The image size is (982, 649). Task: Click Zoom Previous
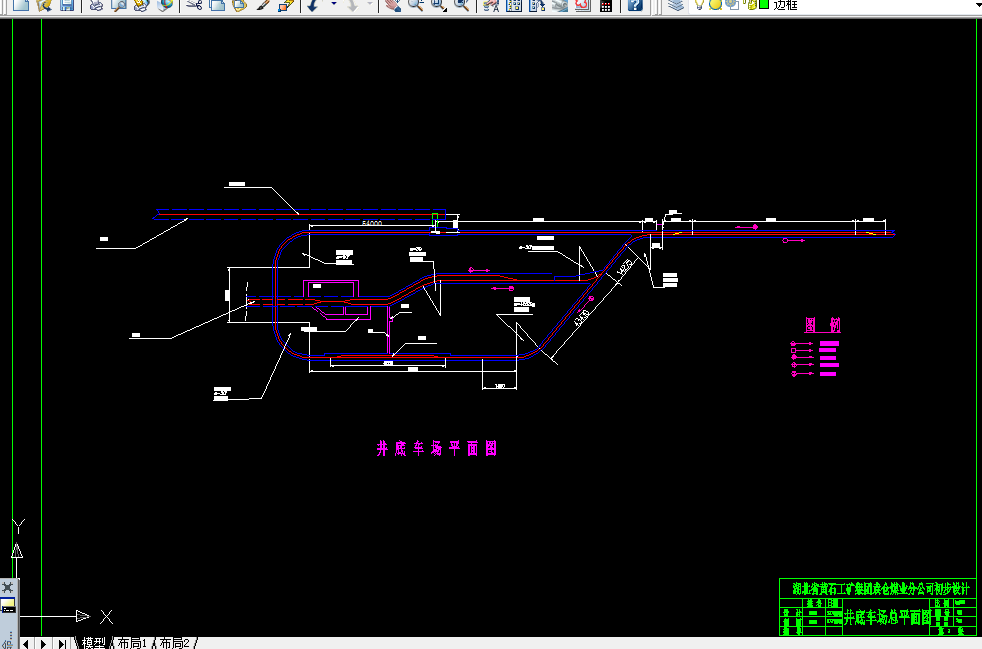[x=462, y=5]
